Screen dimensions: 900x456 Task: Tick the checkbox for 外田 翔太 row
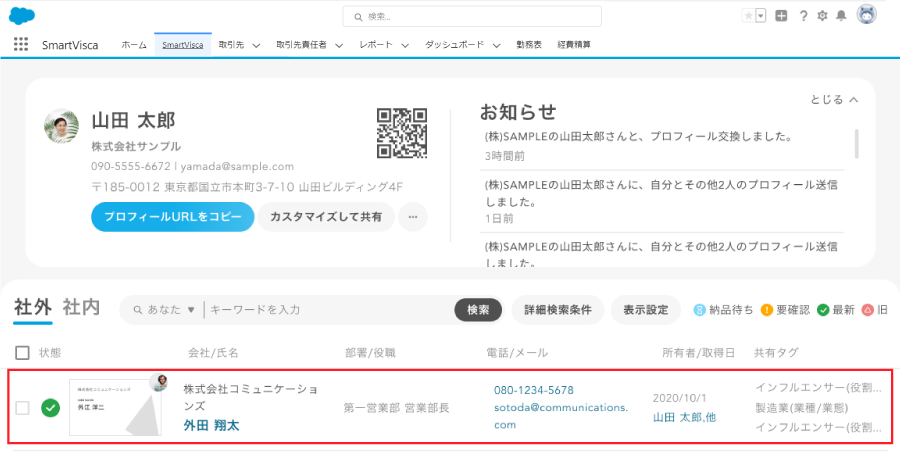point(23,407)
